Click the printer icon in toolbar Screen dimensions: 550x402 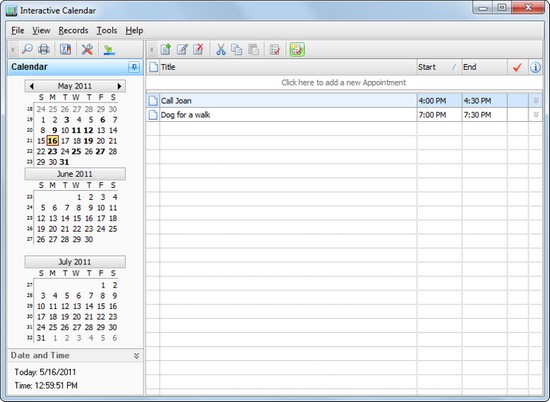(x=44, y=49)
